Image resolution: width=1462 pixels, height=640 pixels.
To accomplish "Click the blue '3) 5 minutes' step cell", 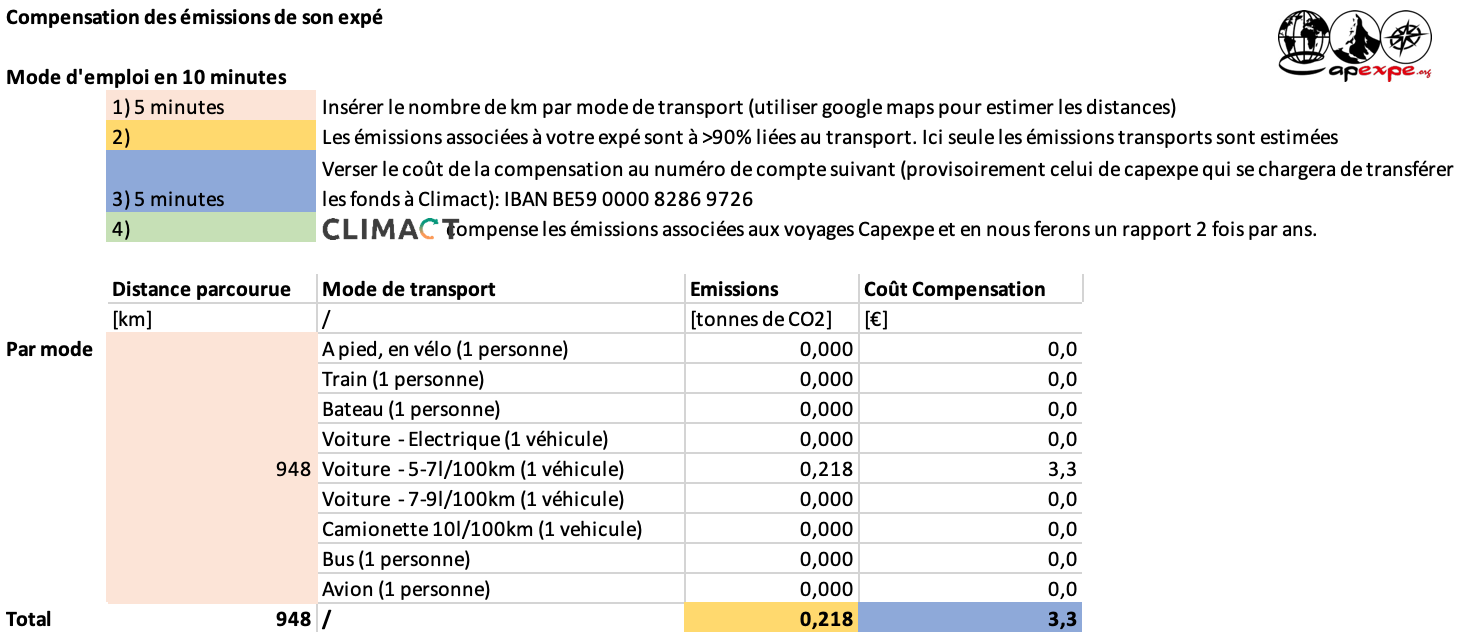I will point(211,182).
